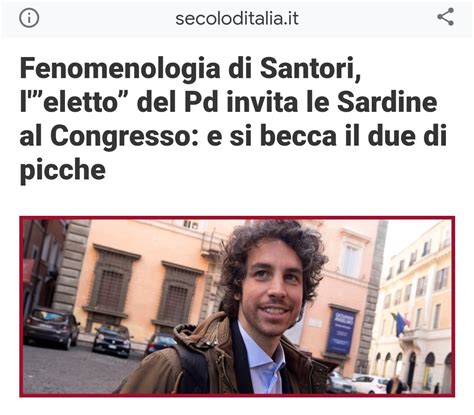Click the red border of the photo
Image resolution: width=474 pixels, height=415 pixels.
coord(237,218)
